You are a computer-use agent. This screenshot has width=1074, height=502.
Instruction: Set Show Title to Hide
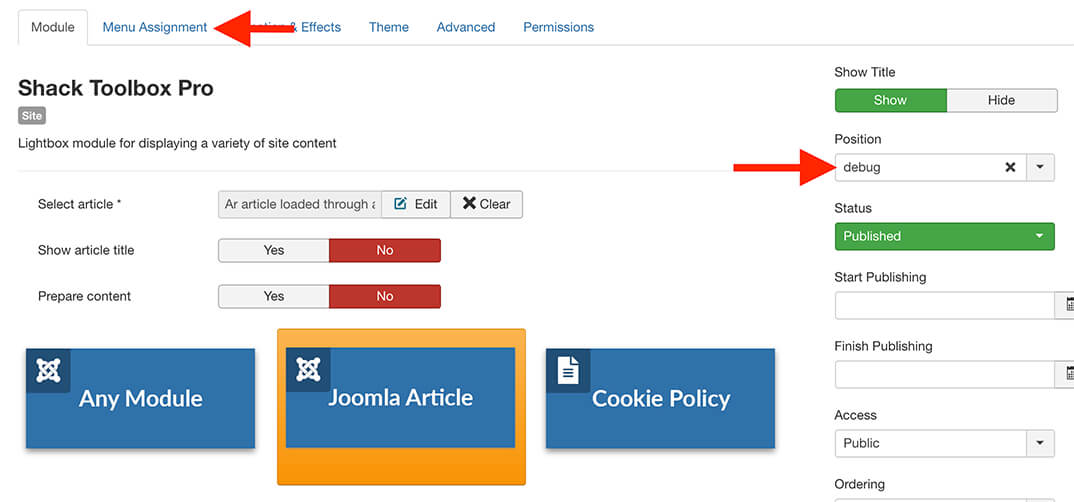pos(1001,100)
